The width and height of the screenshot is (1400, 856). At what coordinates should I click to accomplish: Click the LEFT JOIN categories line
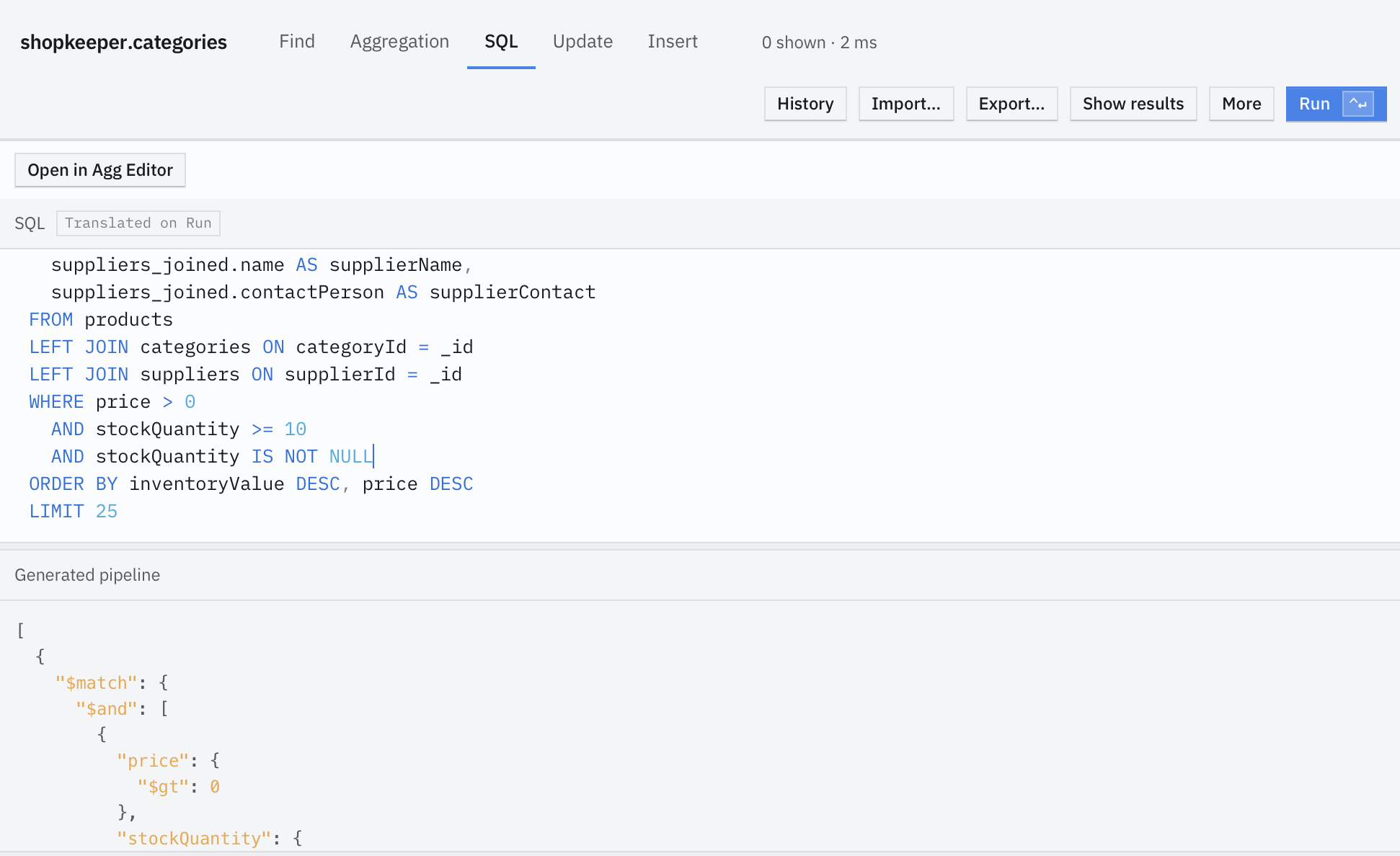(x=251, y=347)
